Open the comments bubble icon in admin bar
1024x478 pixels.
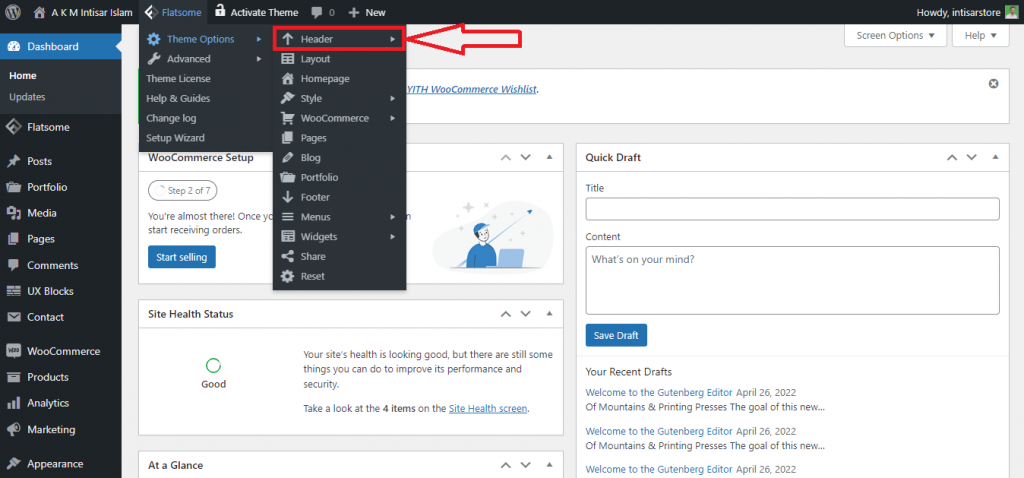[x=316, y=12]
